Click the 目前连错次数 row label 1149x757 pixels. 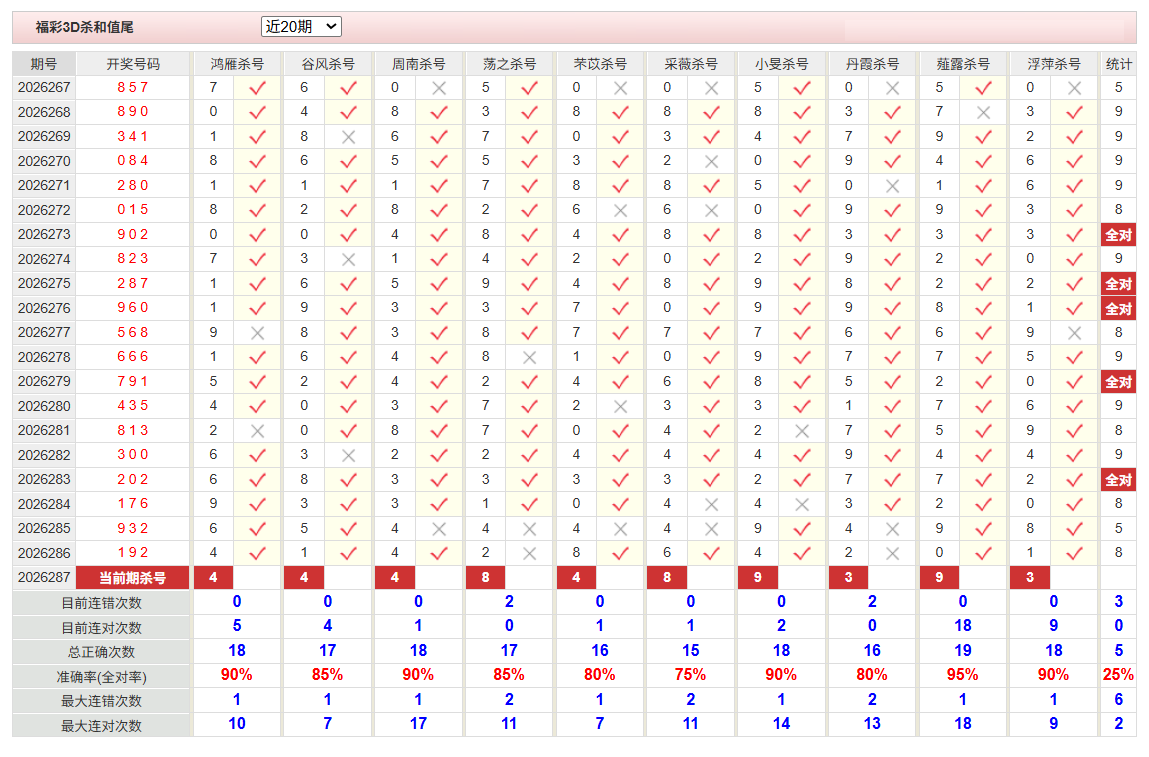tap(101, 603)
